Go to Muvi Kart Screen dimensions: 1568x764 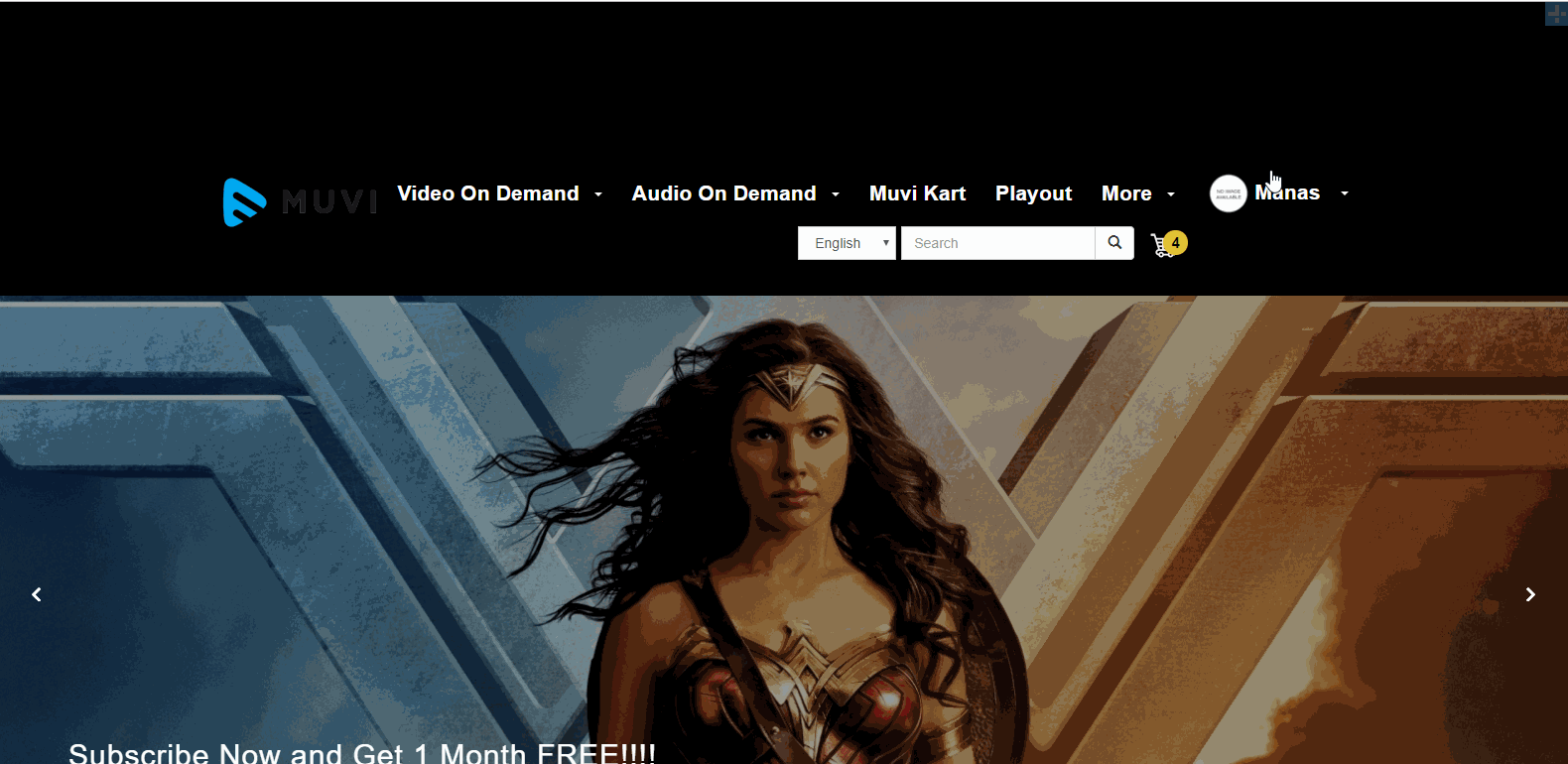tap(917, 193)
